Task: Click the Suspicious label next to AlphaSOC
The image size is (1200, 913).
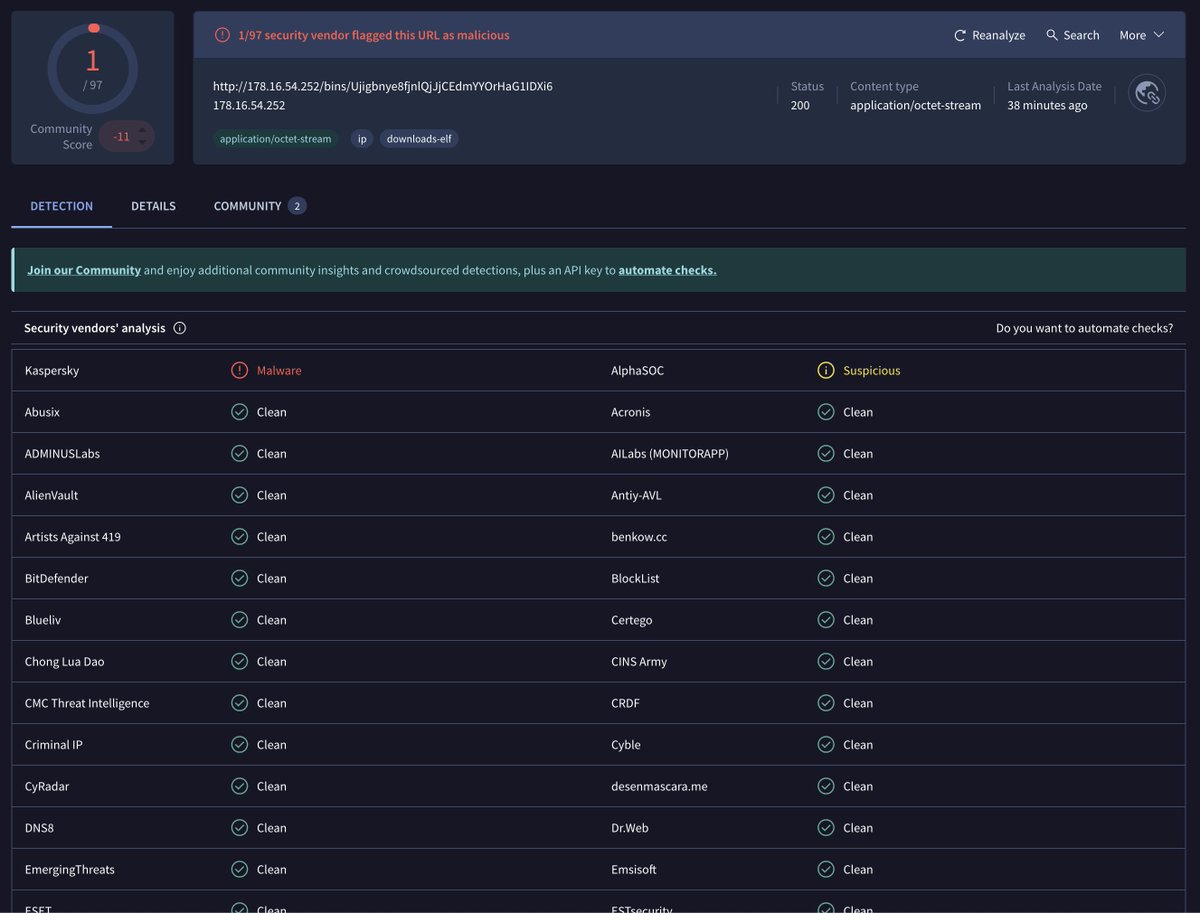Action: [872, 370]
